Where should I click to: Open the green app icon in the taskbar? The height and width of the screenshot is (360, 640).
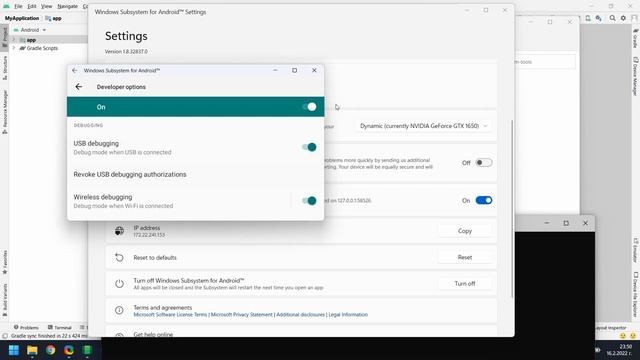tap(87, 350)
